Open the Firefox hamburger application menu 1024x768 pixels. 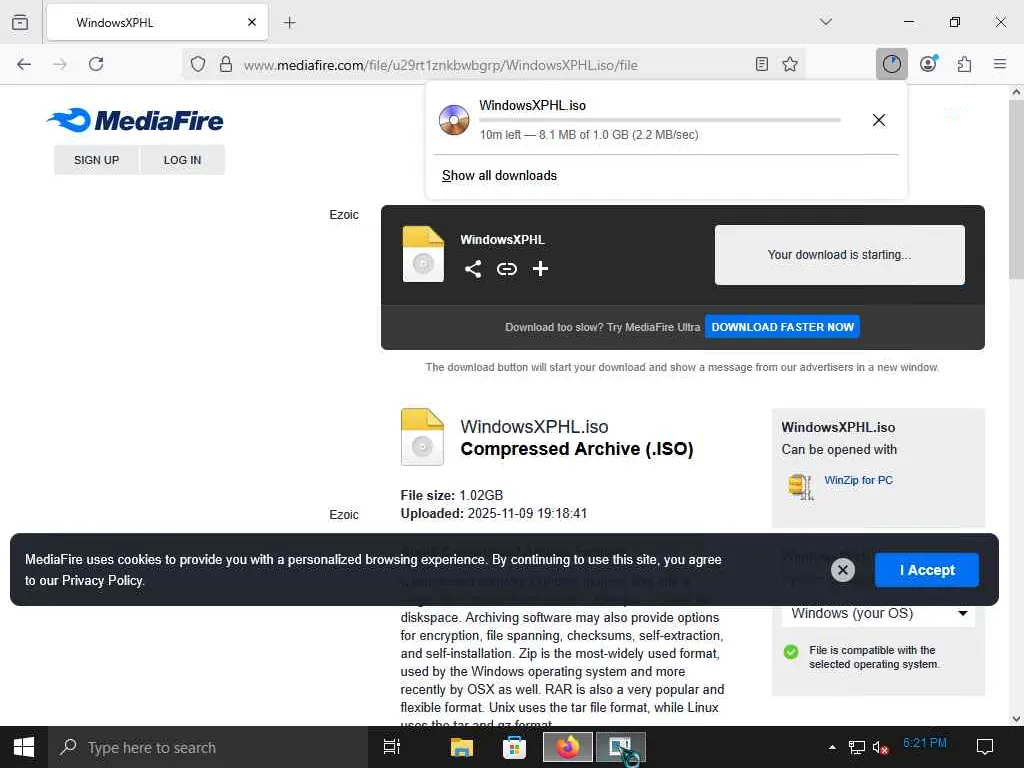coord(999,64)
